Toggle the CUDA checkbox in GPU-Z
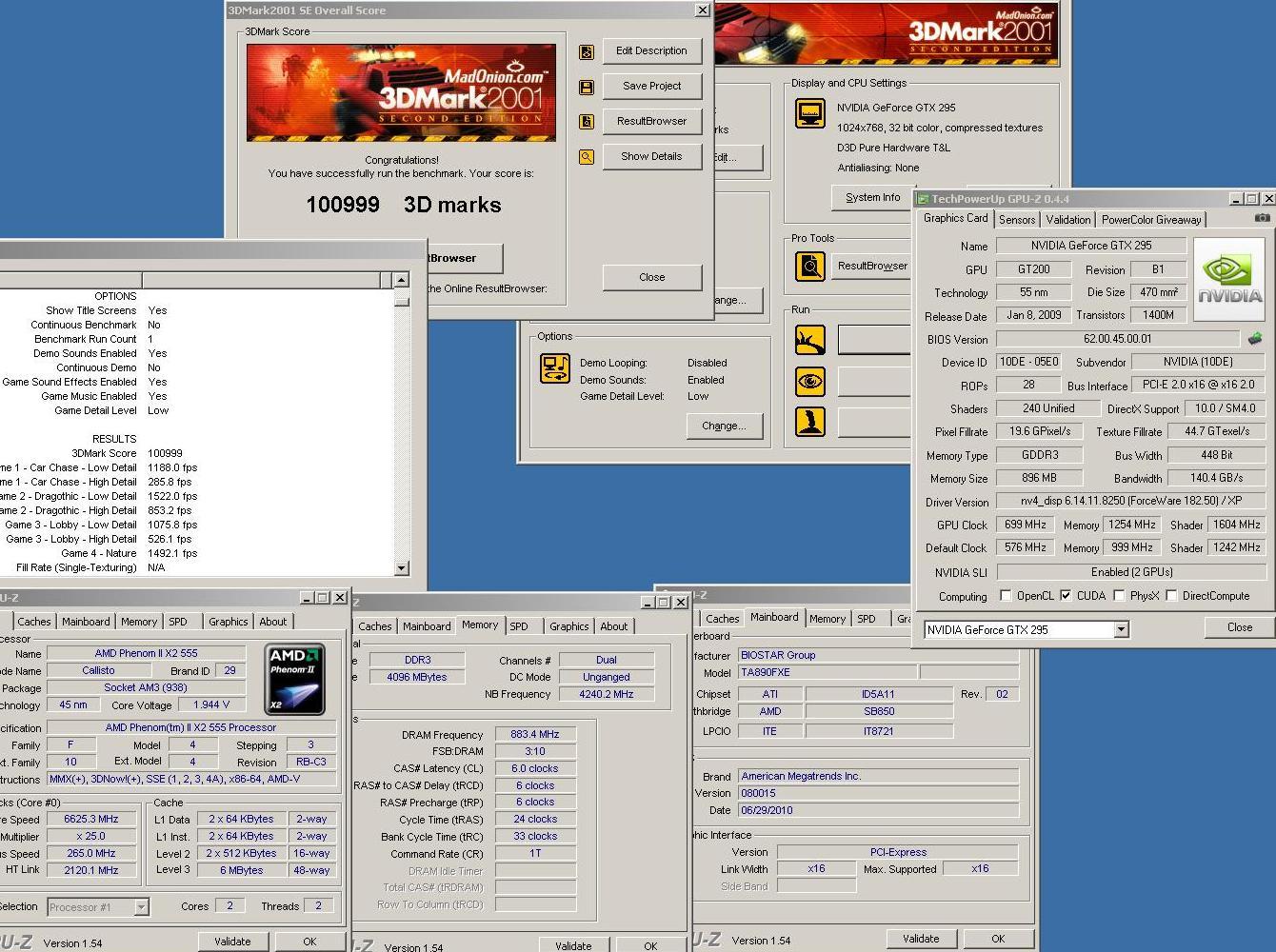1276x952 pixels. point(1066,596)
